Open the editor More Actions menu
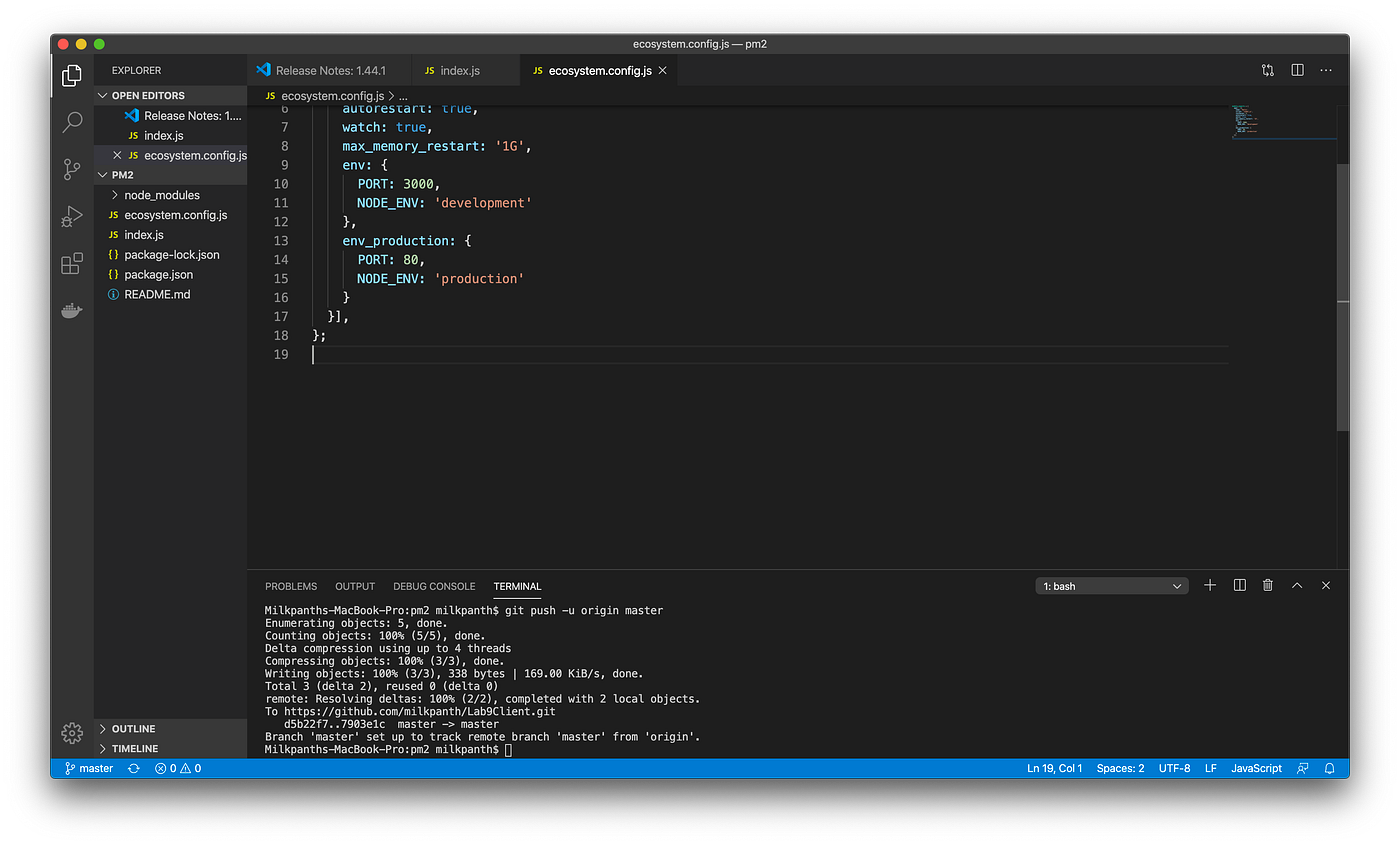Viewport: 1400px width, 845px height. 1326,70
